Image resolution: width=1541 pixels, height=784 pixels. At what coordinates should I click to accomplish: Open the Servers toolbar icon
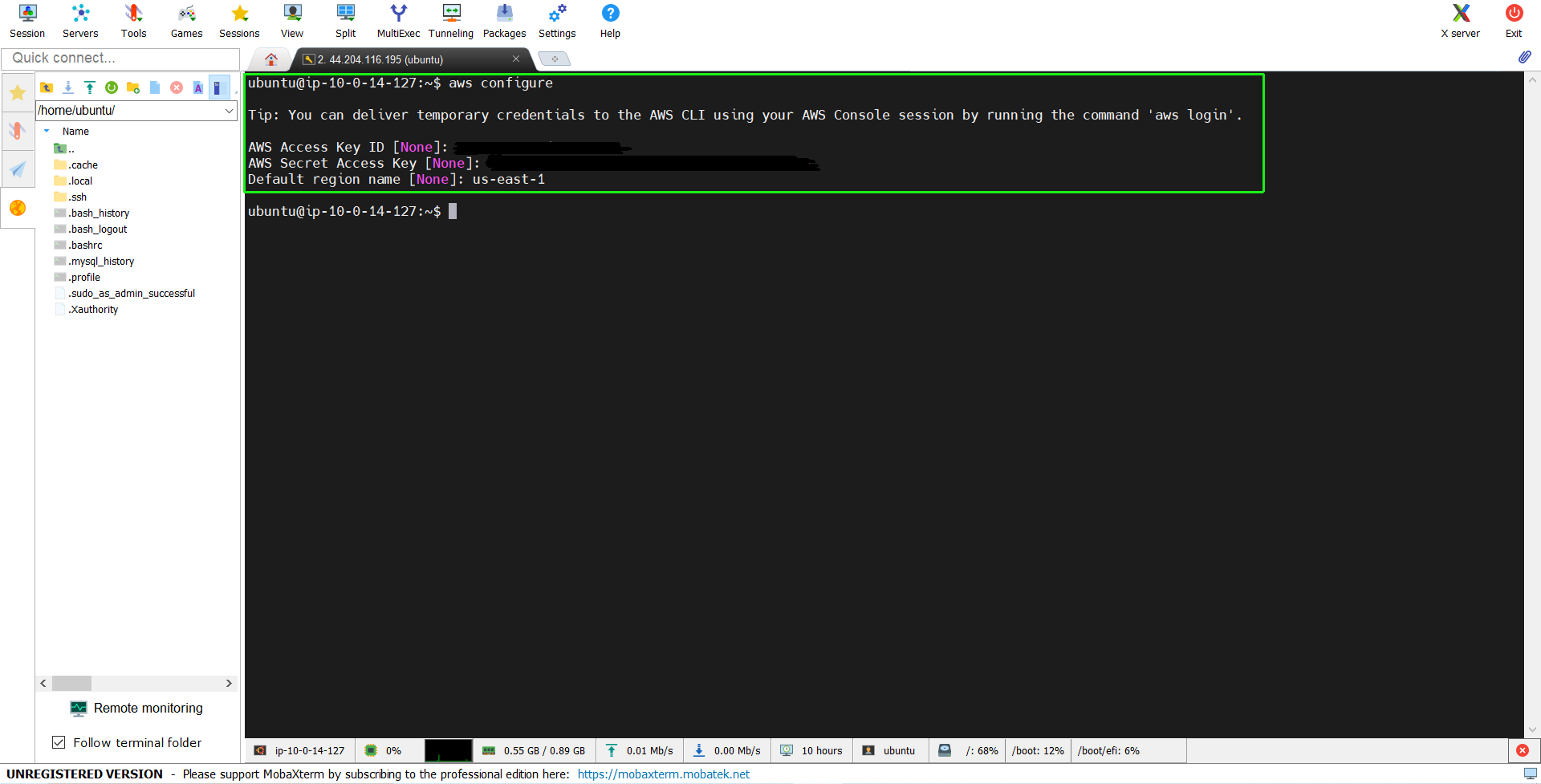80,21
